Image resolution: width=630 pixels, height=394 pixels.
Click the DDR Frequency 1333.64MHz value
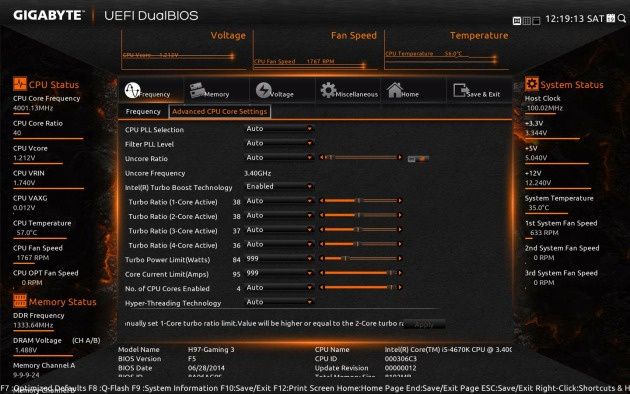click(33, 325)
